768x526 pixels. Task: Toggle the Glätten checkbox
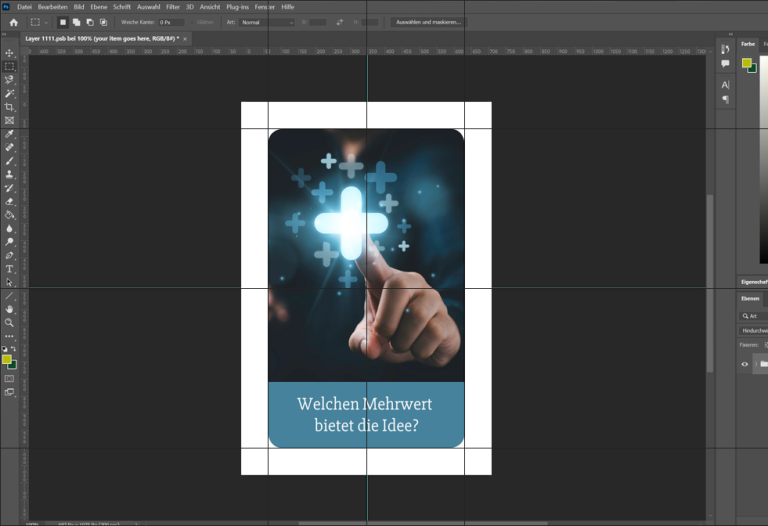click(193, 23)
